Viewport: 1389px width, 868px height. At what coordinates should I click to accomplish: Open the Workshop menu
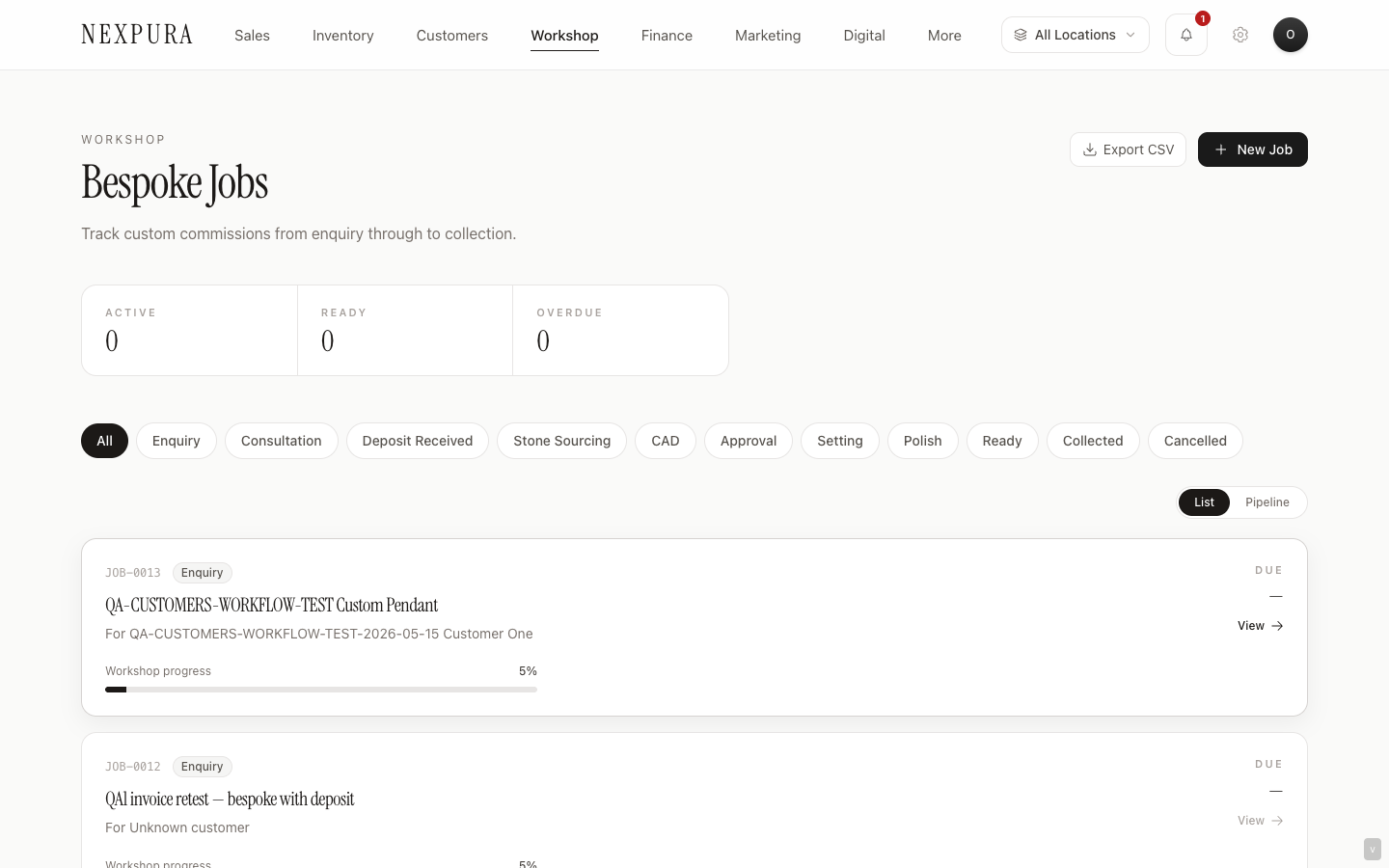pos(564,36)
